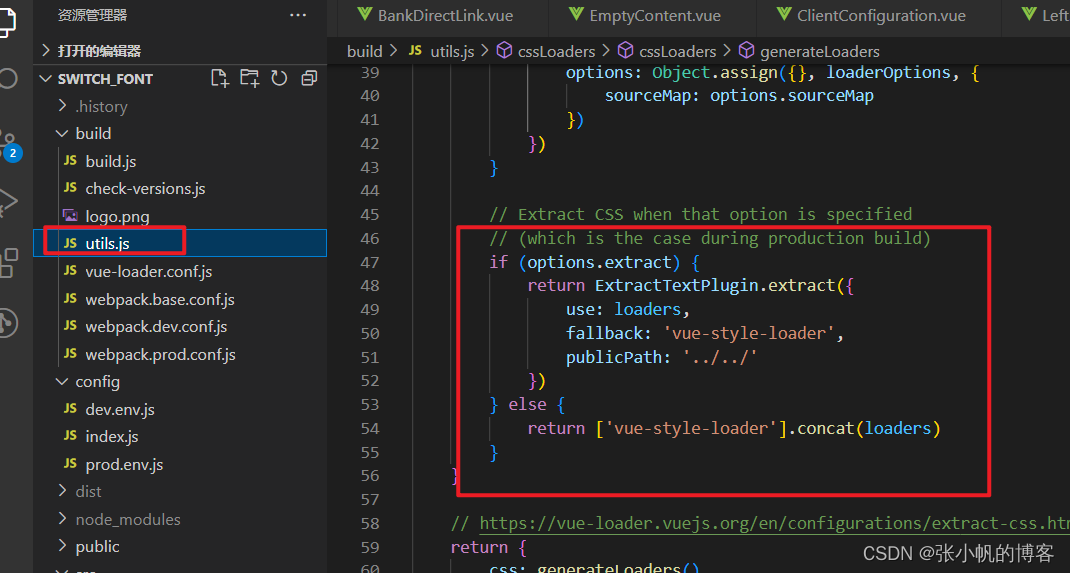This screenshot has height=573, width=1070.
Task: Click the New File icon in SWITCH_FONT
Action: point(220,78)
